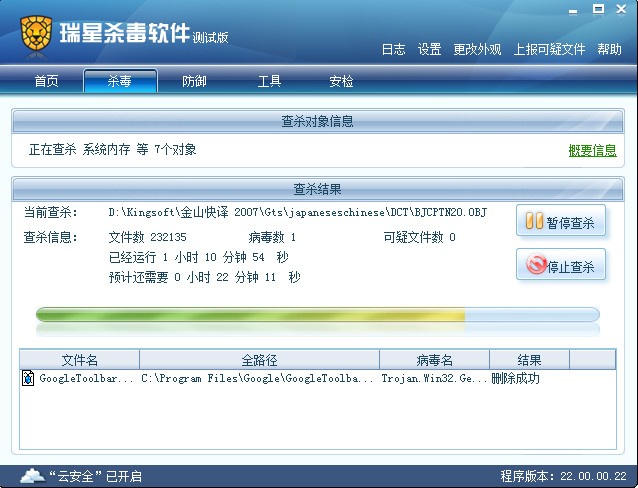Open 更改外观 option
The height and width of the screenshot is (488, 638).
[477, 50]
